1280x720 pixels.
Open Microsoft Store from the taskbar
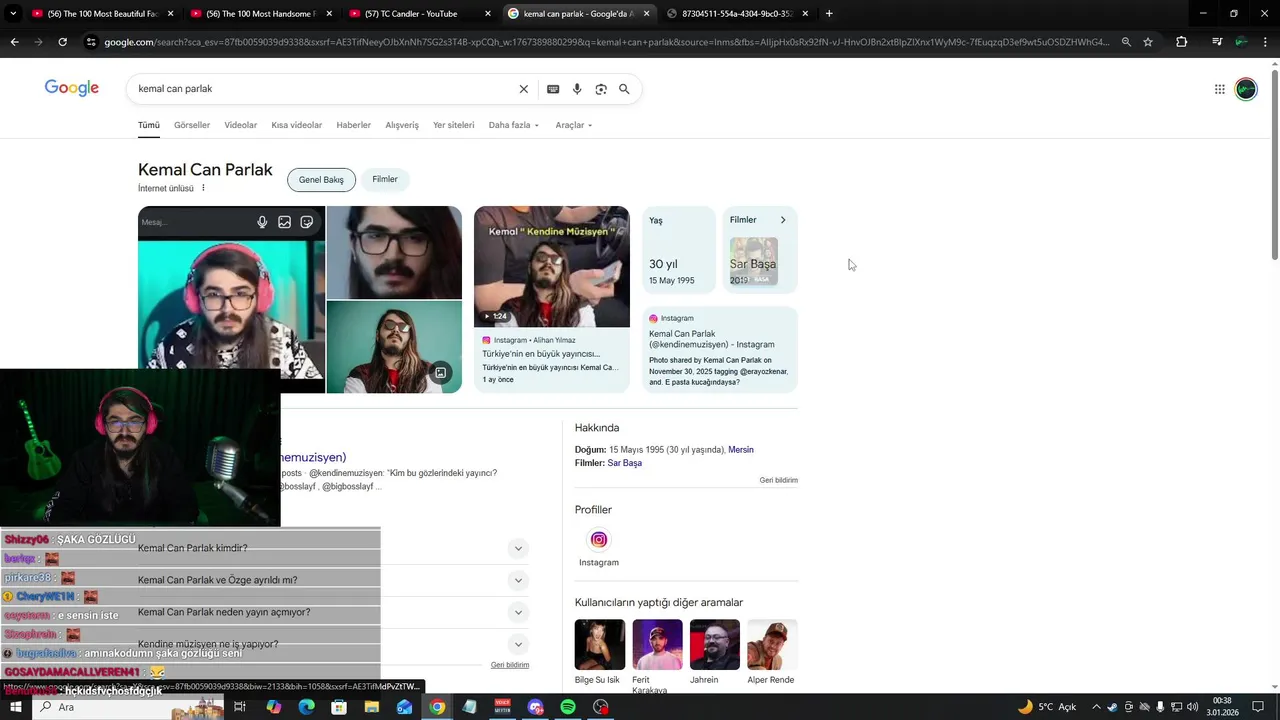(339, 707)
